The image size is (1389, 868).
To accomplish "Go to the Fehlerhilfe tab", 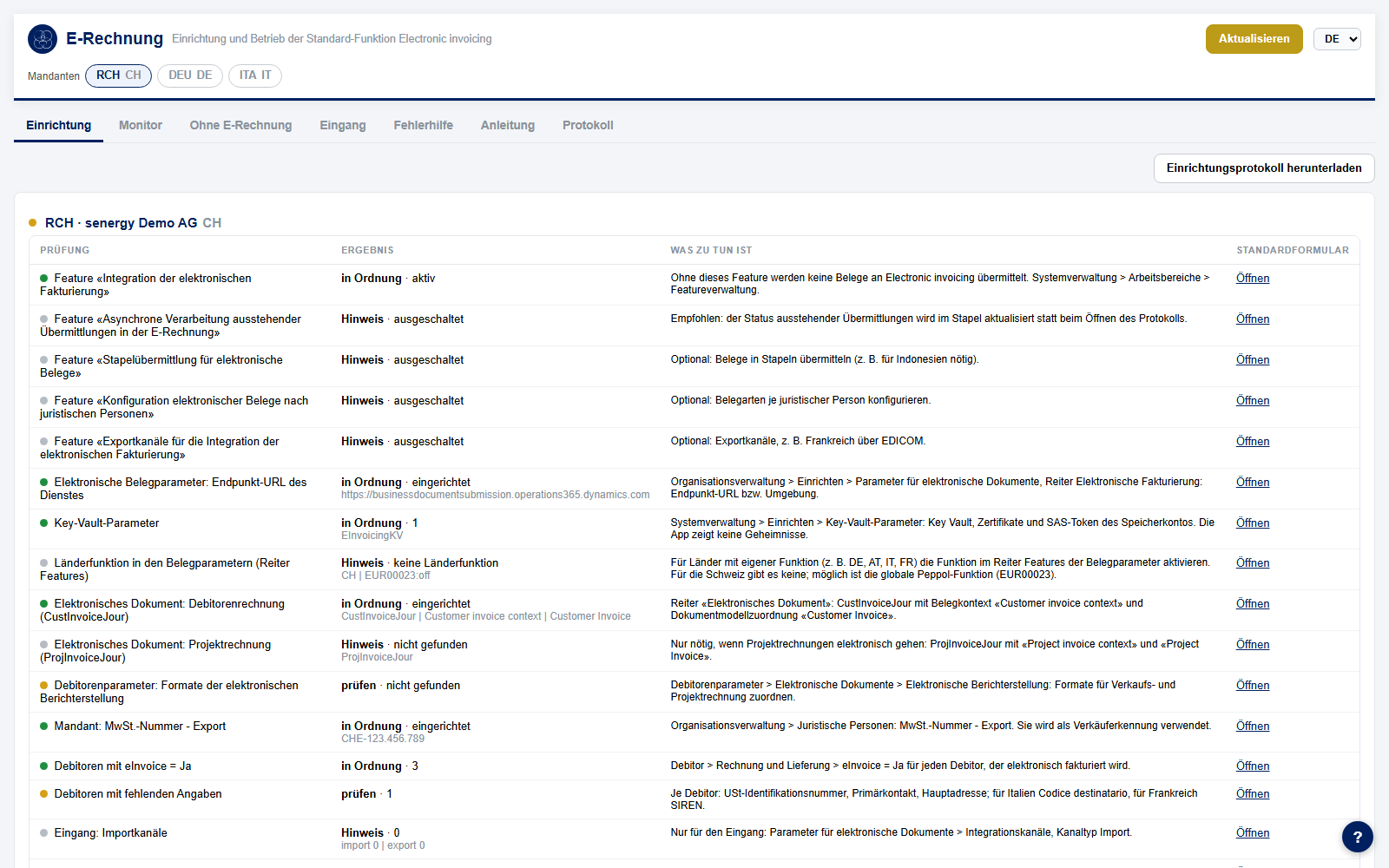I will pos(424,125).
